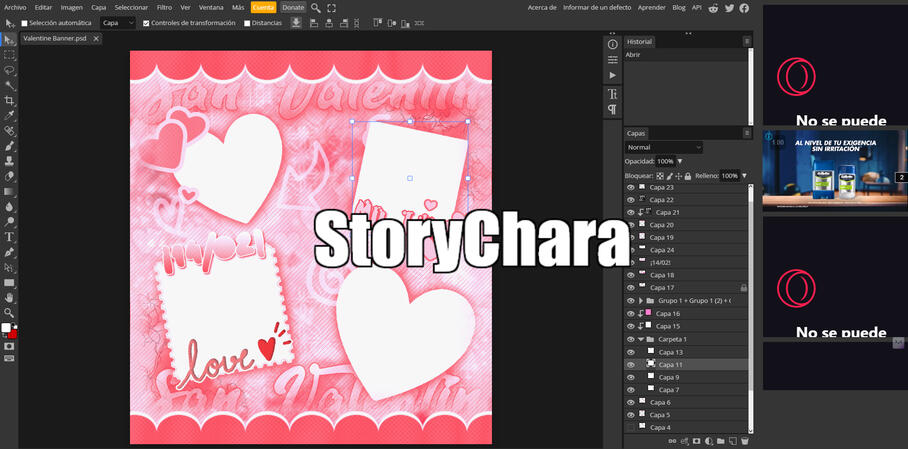This screenshot has height=449, width=908.
Task: Click the white foreground color swatch
Action: tap(6, 328)
